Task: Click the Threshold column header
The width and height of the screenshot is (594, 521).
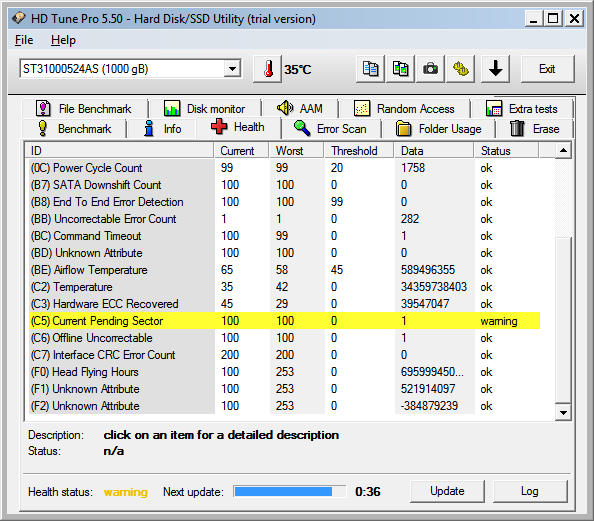Action: click(x=359, y=151)
